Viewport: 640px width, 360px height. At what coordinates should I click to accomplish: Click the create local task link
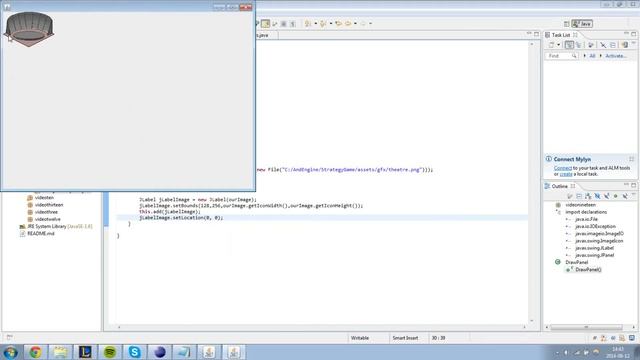click(566, 174)
